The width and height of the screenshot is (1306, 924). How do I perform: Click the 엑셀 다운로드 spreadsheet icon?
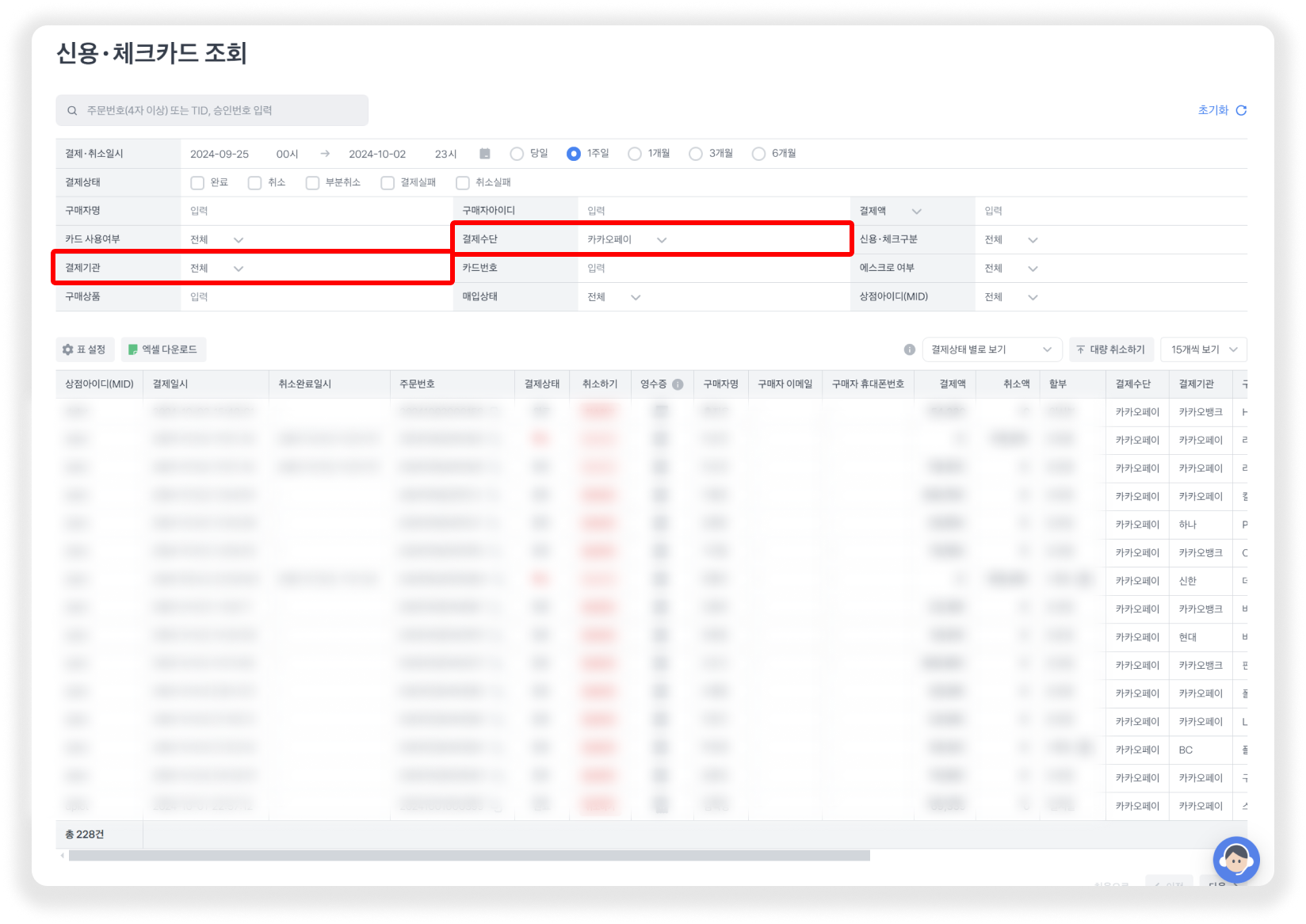[x=133, y=349]
